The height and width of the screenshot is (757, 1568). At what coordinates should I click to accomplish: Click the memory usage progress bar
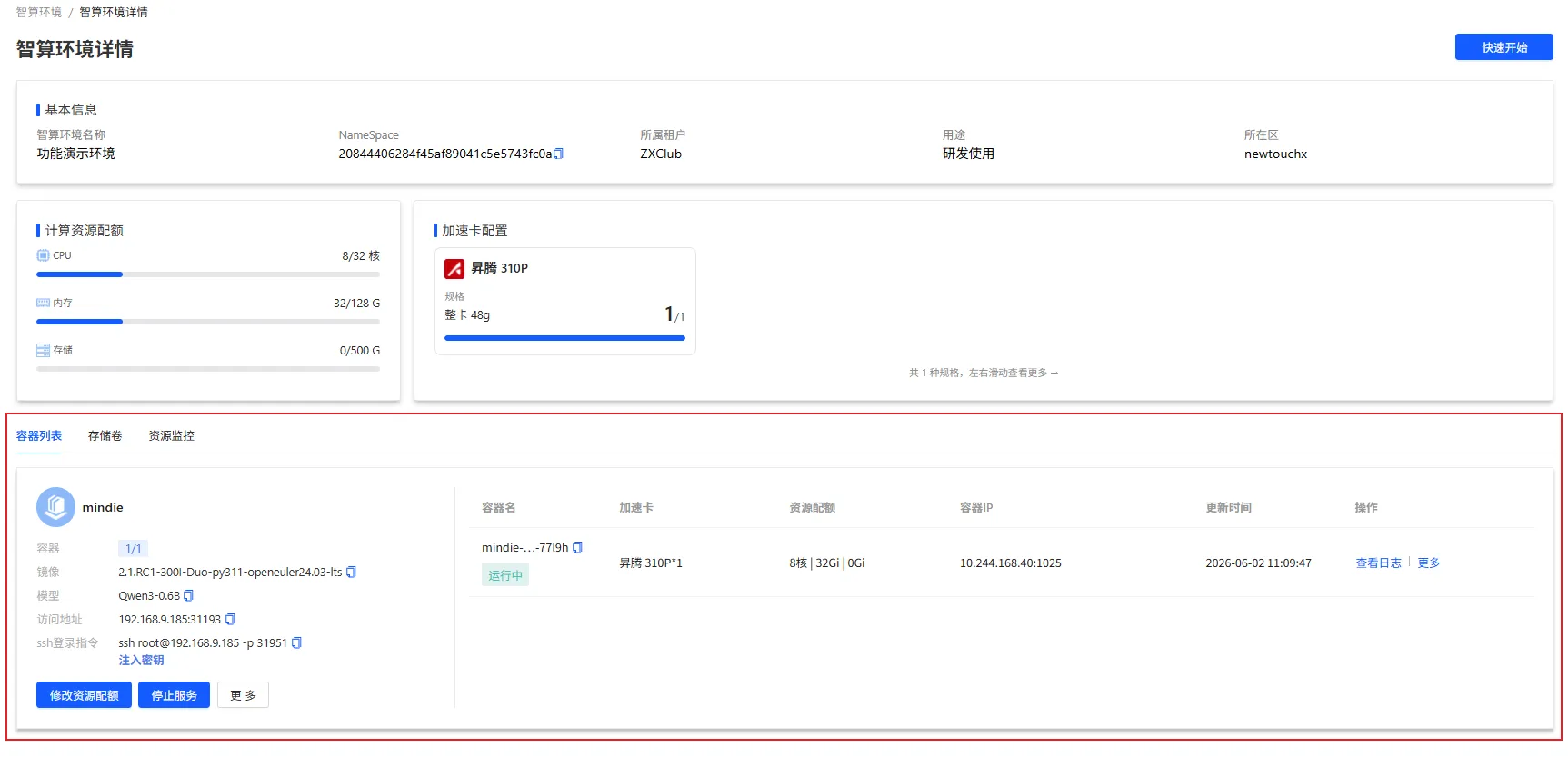208,322
